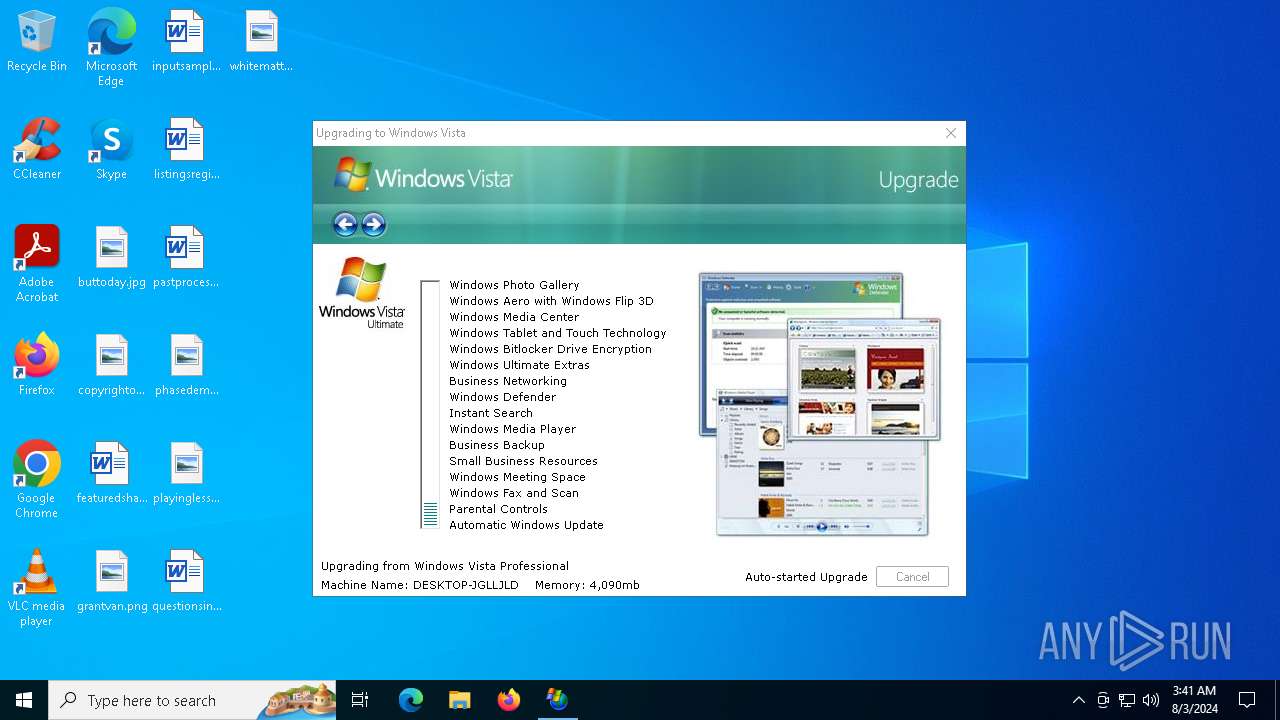Screen dimensions: 1280x720
Task: Select the Windows Meeting Space entry
Action: tap(517, 477)
